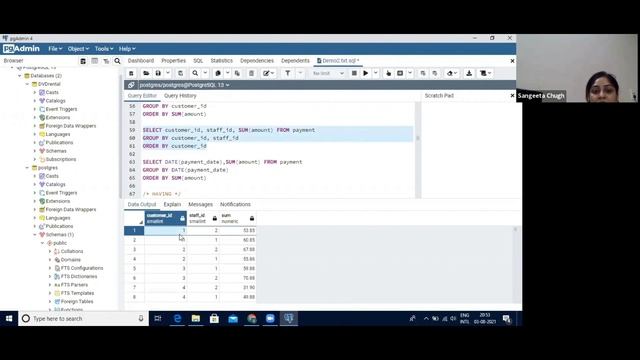Screen dimensions: 640x360
Task: Open the Zoom app from the taskbar
Action: (270, 318)
